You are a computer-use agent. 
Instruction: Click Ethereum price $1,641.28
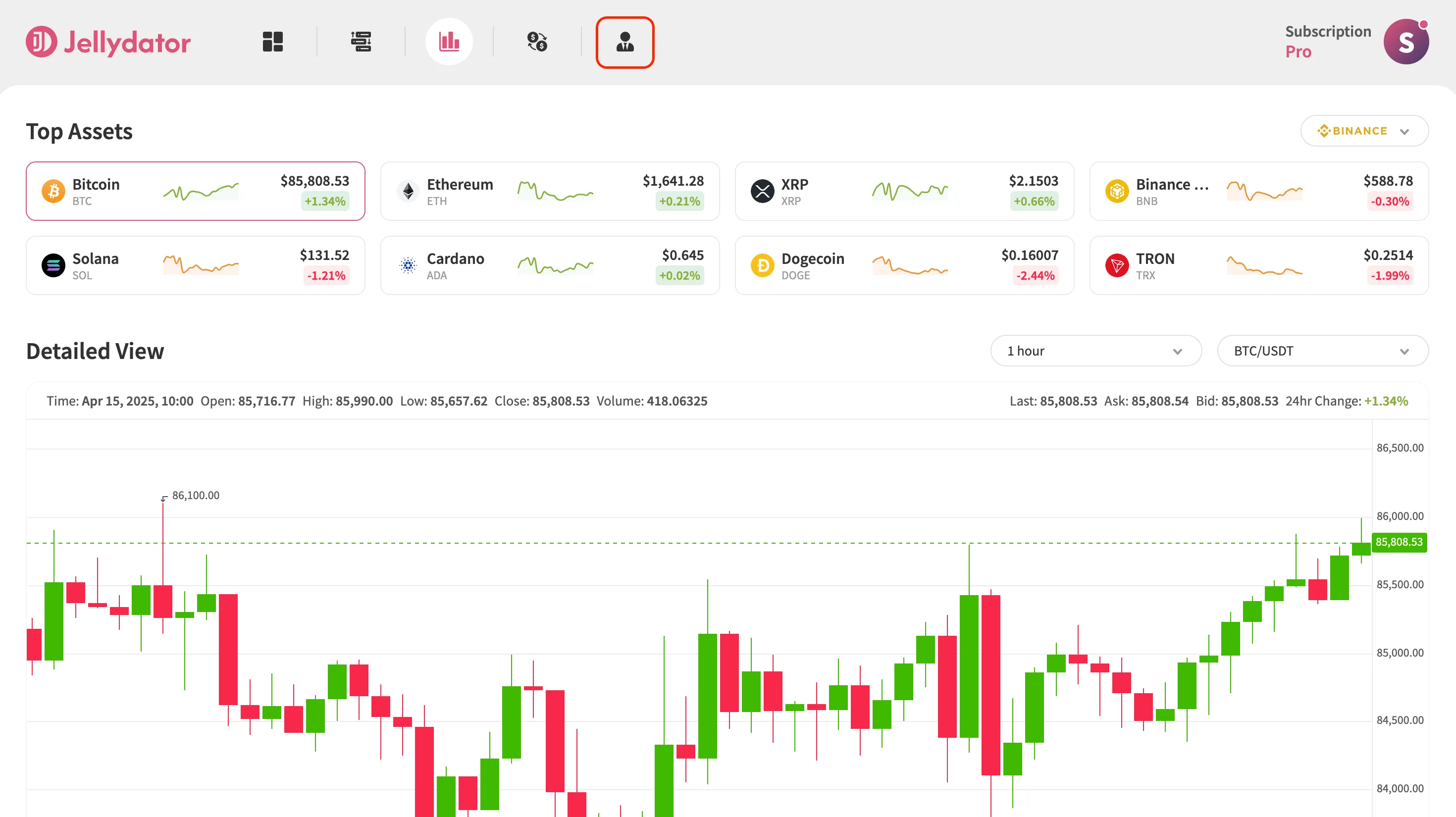tap(673, 181)
